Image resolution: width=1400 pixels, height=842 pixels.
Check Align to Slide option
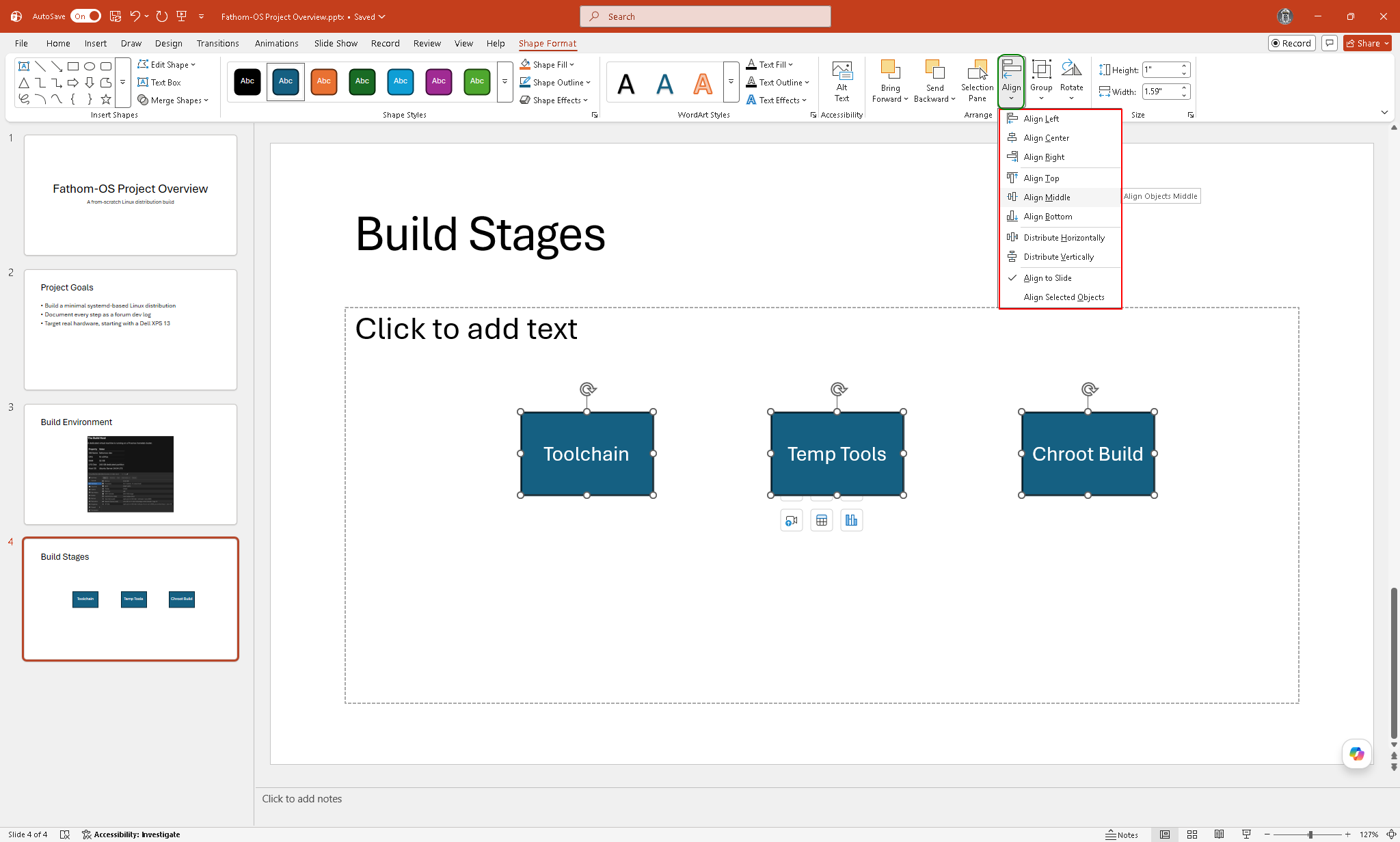coord(1060,278)
